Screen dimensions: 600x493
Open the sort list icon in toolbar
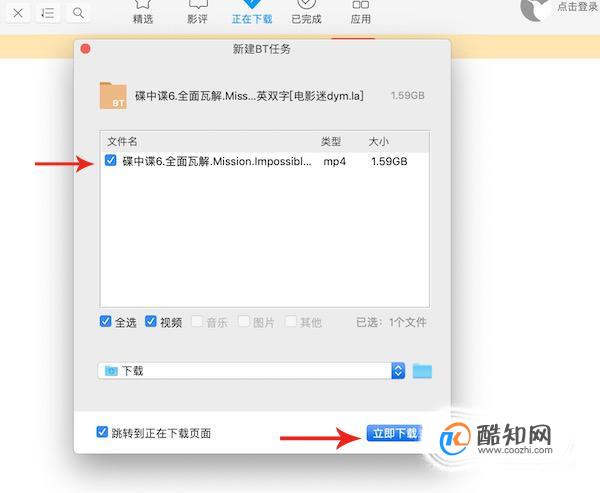[48, 13]
